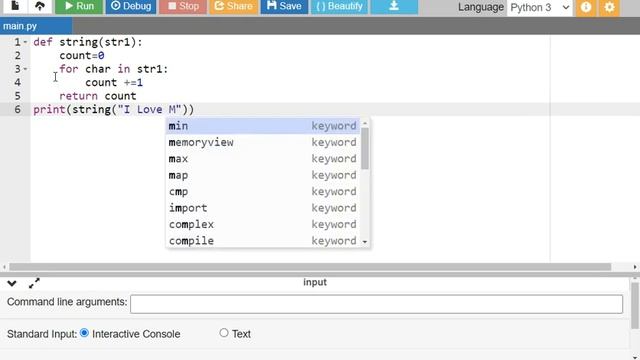Viewport: 640px width, 360px height.
Task: Select the Interactive Console radio button
Action: click(84, 333)
